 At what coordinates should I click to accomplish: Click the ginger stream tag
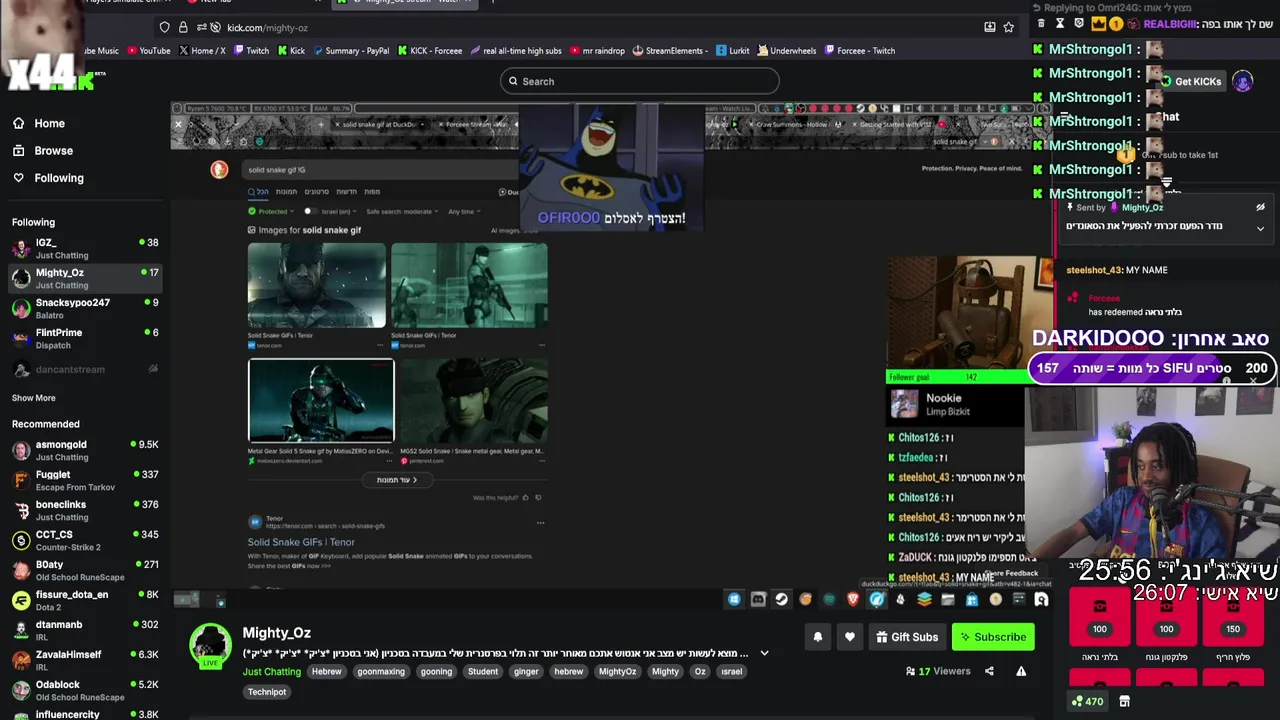526,671
